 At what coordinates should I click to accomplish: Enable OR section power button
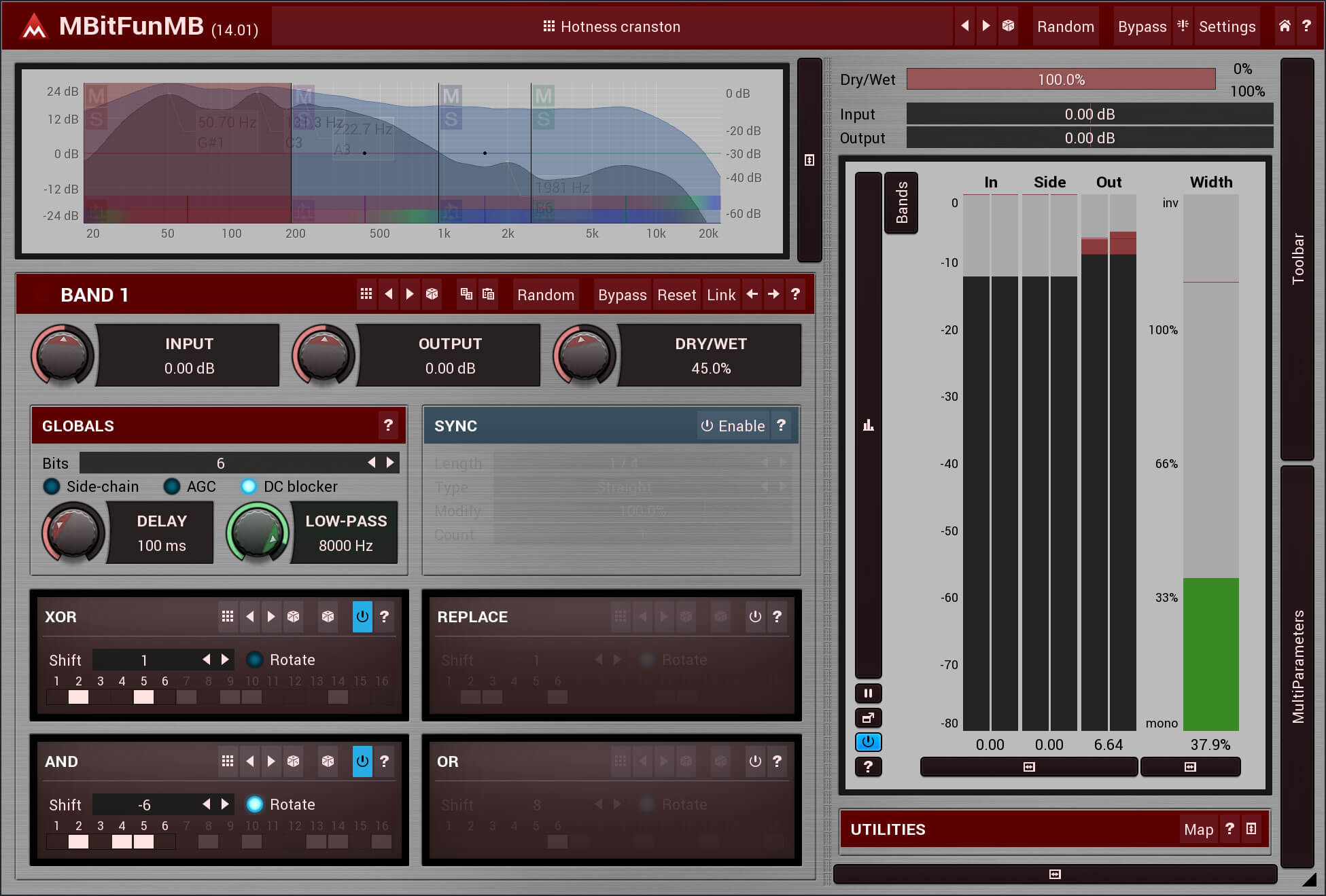[755, 761]
